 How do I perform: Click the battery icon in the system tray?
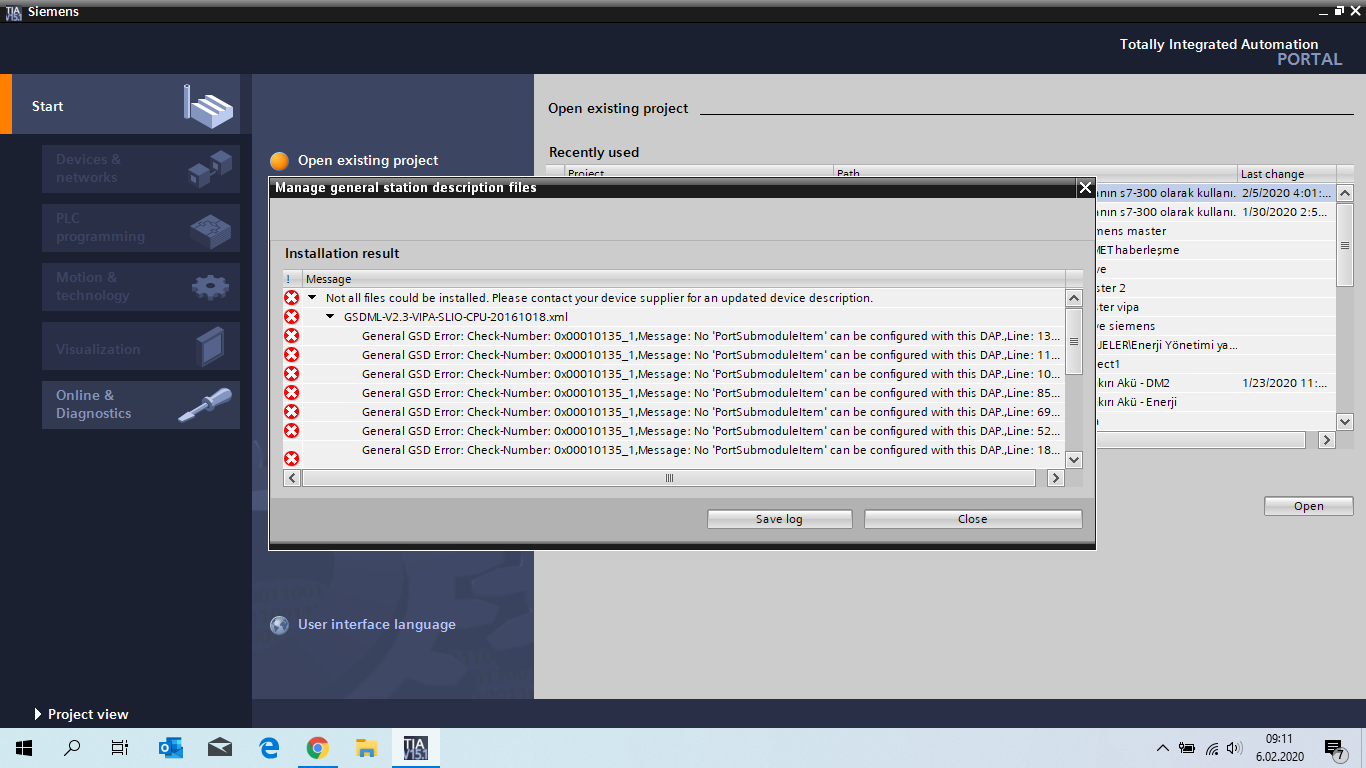click(x=1187, y=748)
